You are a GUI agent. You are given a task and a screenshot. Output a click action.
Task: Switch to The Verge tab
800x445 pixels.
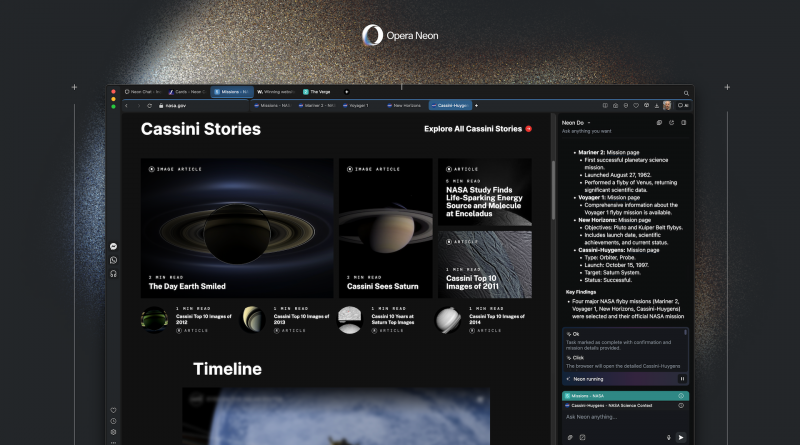coord(318,92)
